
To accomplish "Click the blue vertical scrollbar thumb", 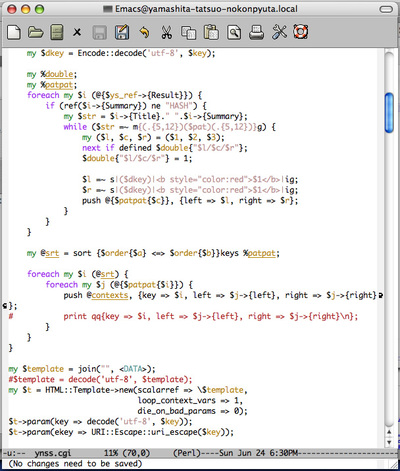I will tap(389, 113).
